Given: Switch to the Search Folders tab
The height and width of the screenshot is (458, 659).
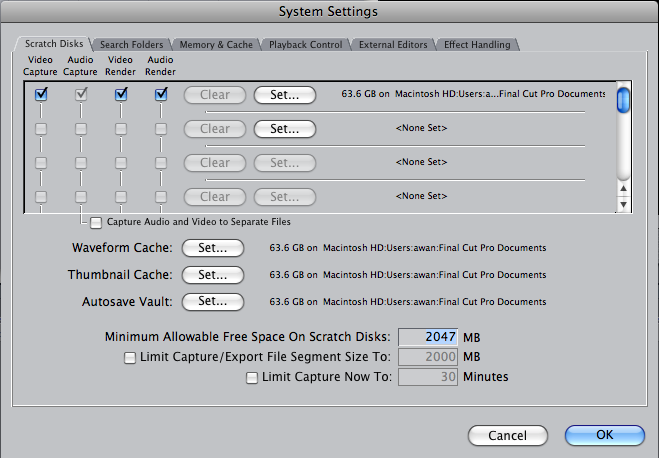Looking at the screenshot, I should (x=132, y=45).
